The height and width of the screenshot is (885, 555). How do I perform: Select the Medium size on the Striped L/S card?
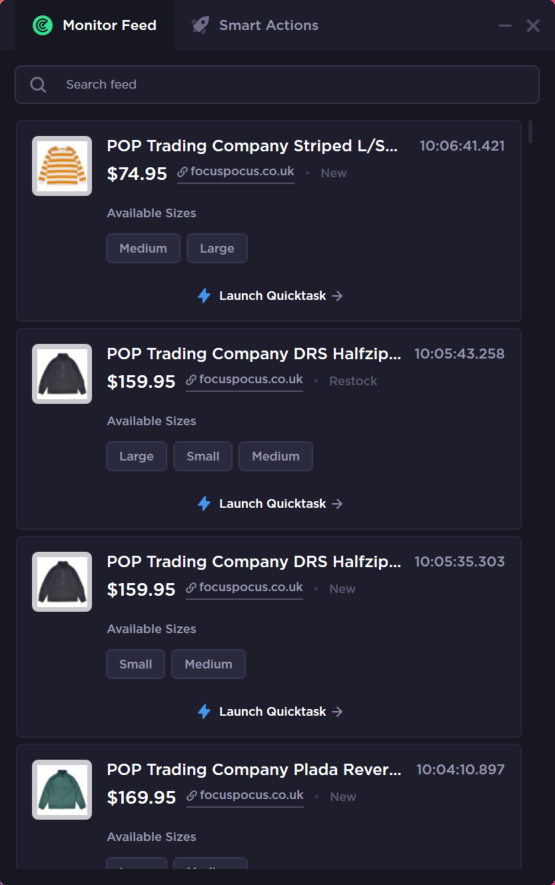point(143,248)
